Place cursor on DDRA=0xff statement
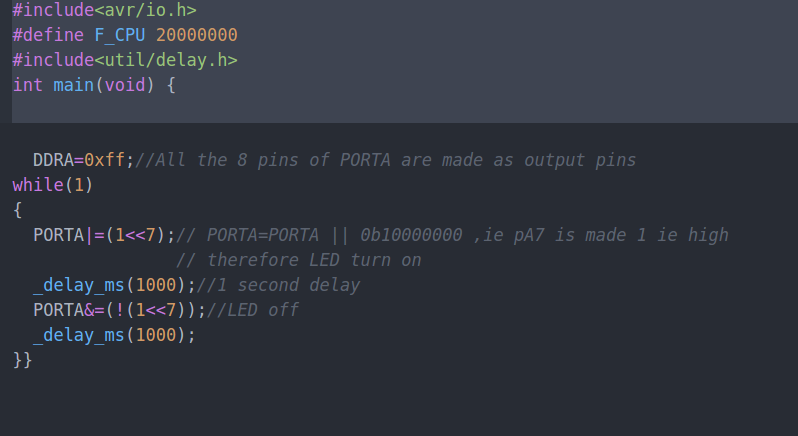The width and height of the screenshot is (798, 436). [x=83, y=160]
